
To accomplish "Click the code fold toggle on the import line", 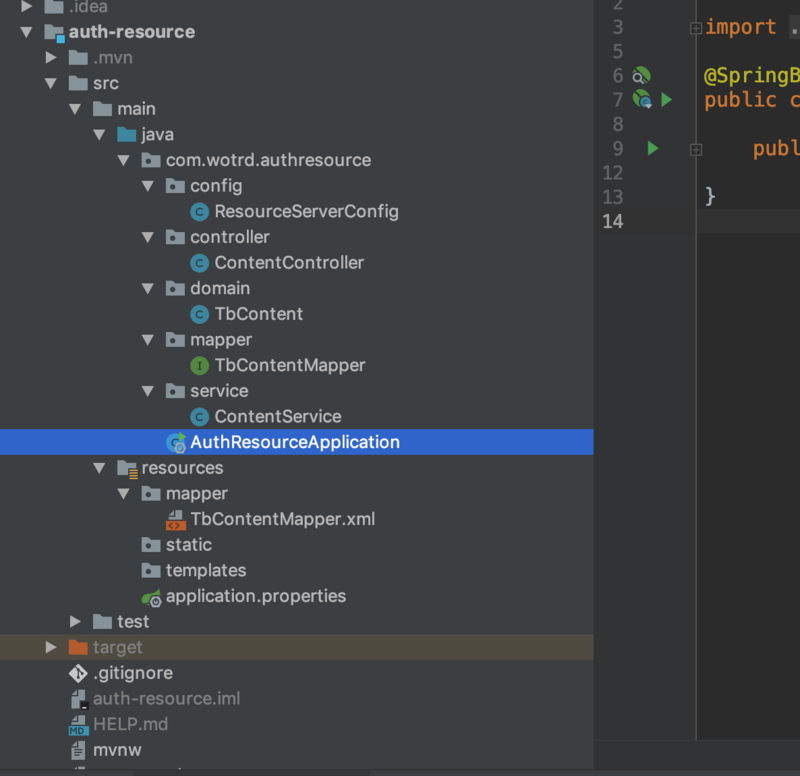I will point(696,28).
